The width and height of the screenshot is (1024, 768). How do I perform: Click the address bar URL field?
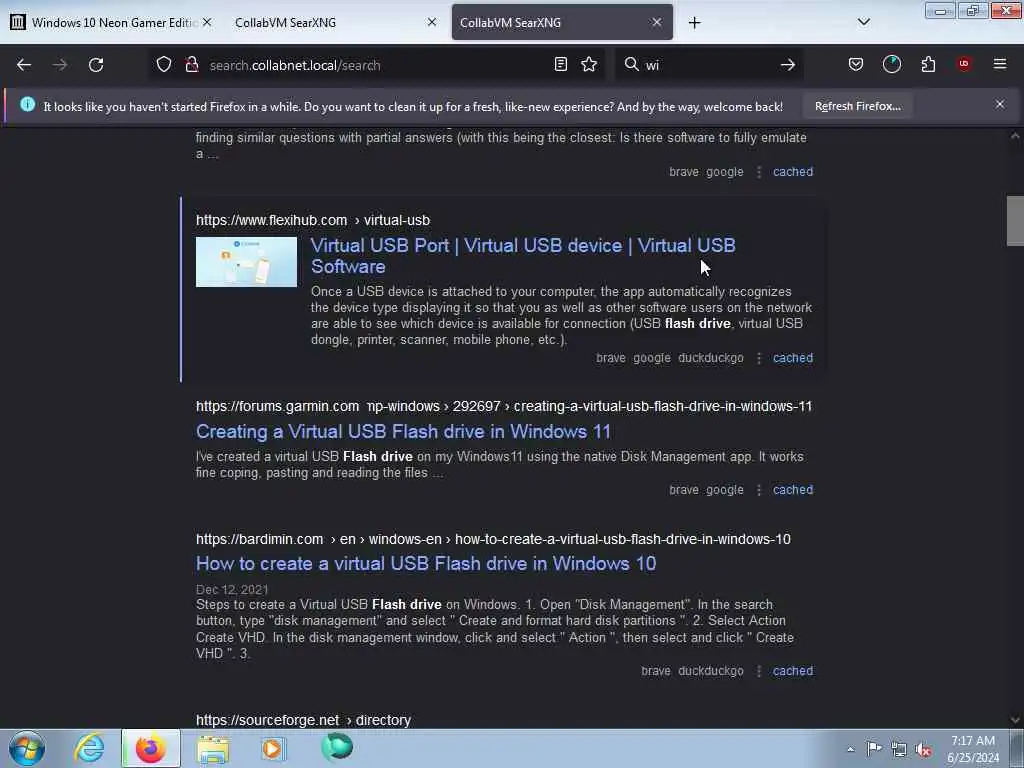pos(376,65)
